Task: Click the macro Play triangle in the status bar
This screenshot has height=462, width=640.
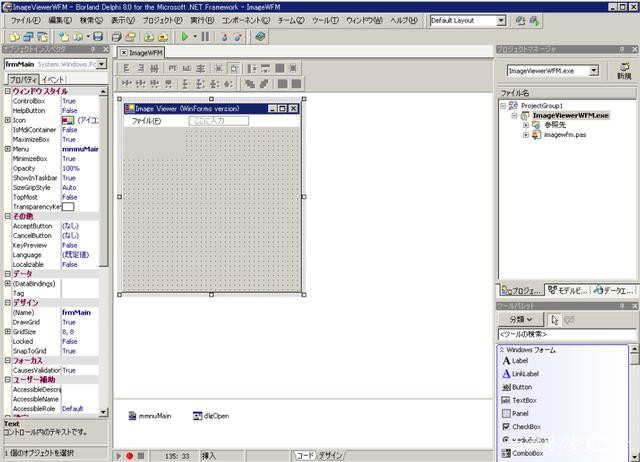Action: (x=119, y=456)
